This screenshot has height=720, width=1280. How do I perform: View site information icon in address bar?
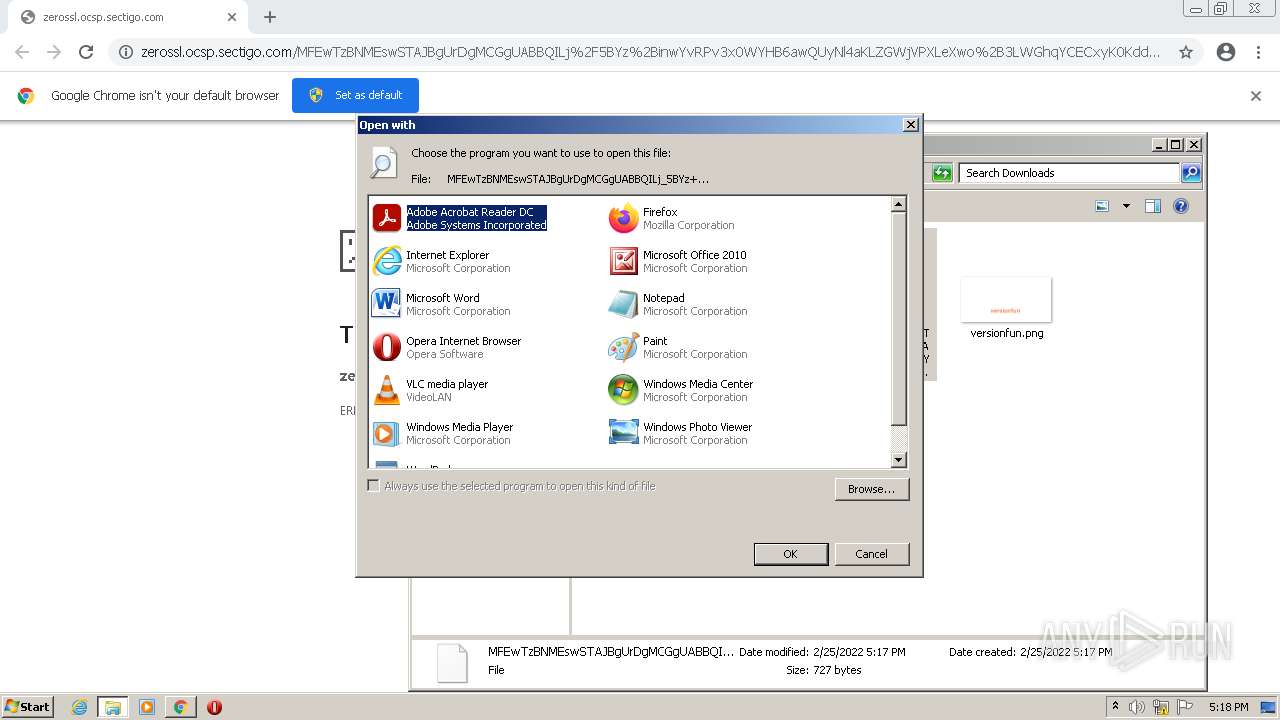[126, 52]
